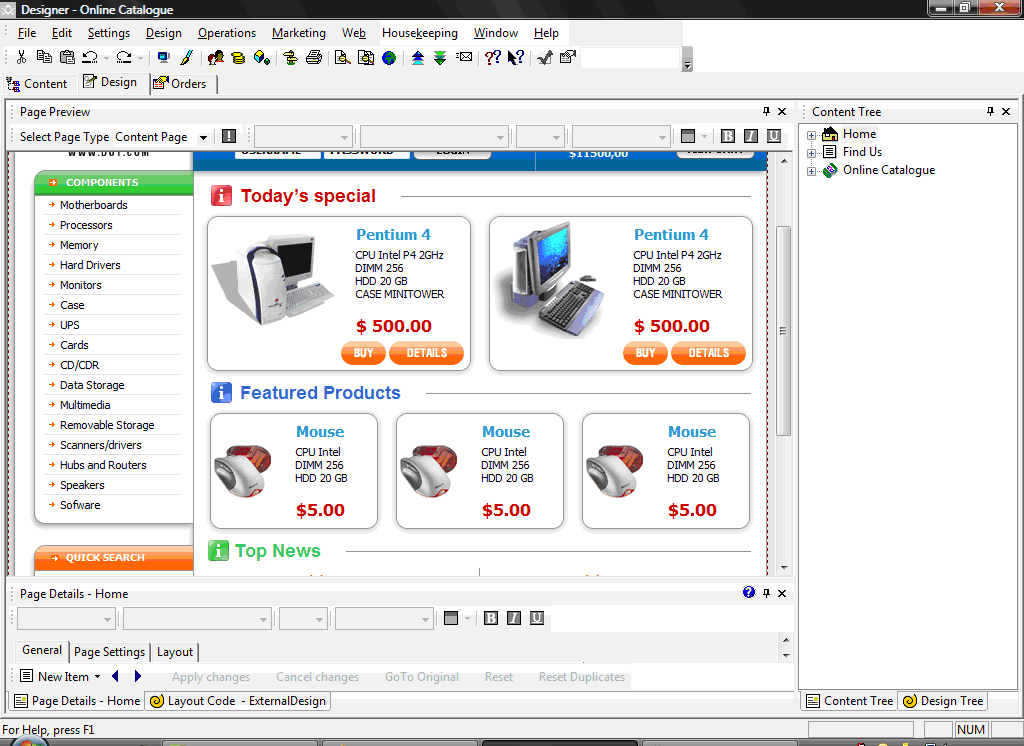This screenshot has height=746, width=1024.
Task: Open the Select Page Type dropdown
Action: pos(203,137)
